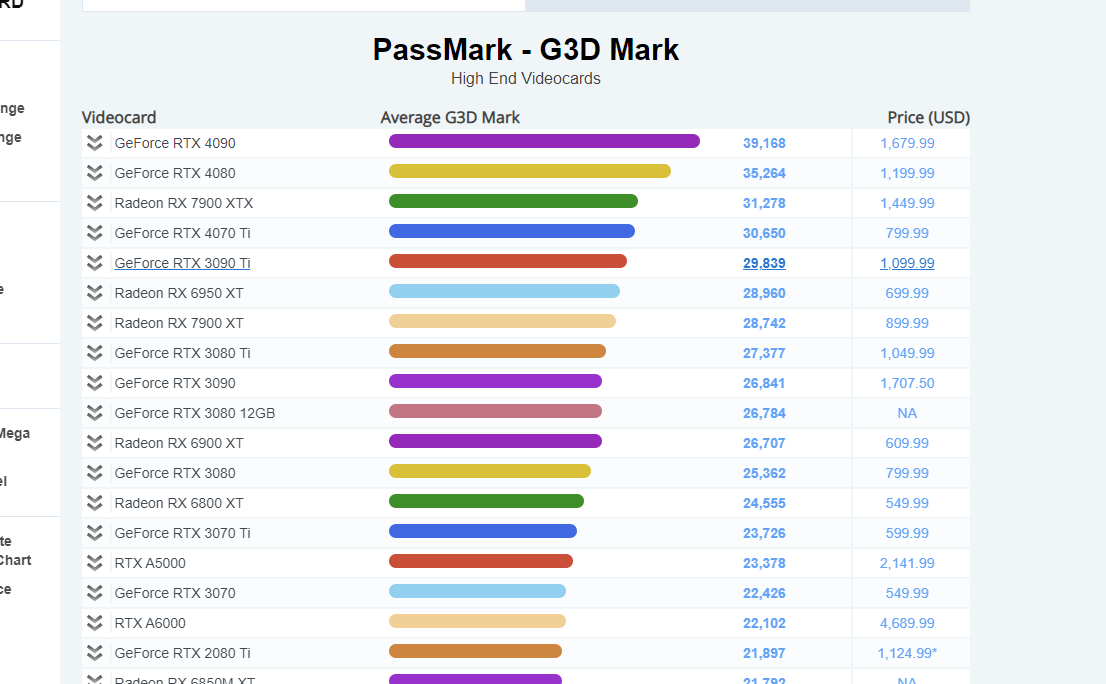Open the 1,124.99* price link
This screenshot has height=684, width=1106.
coord(907,653)
